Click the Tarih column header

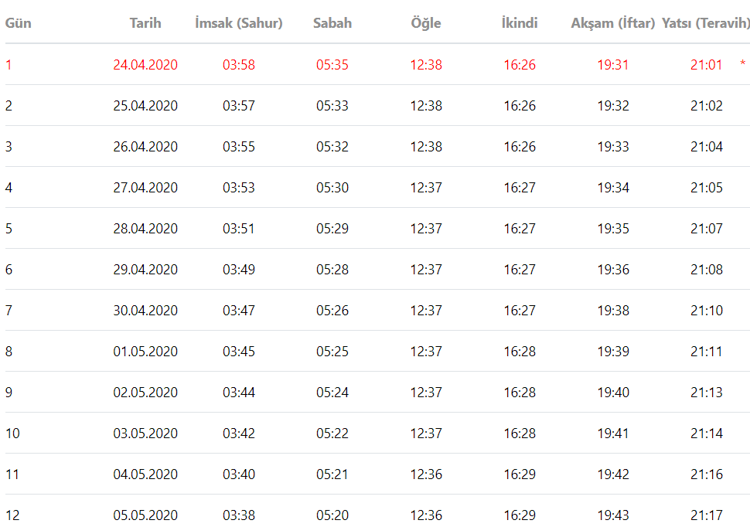click(x=145, y=22)
